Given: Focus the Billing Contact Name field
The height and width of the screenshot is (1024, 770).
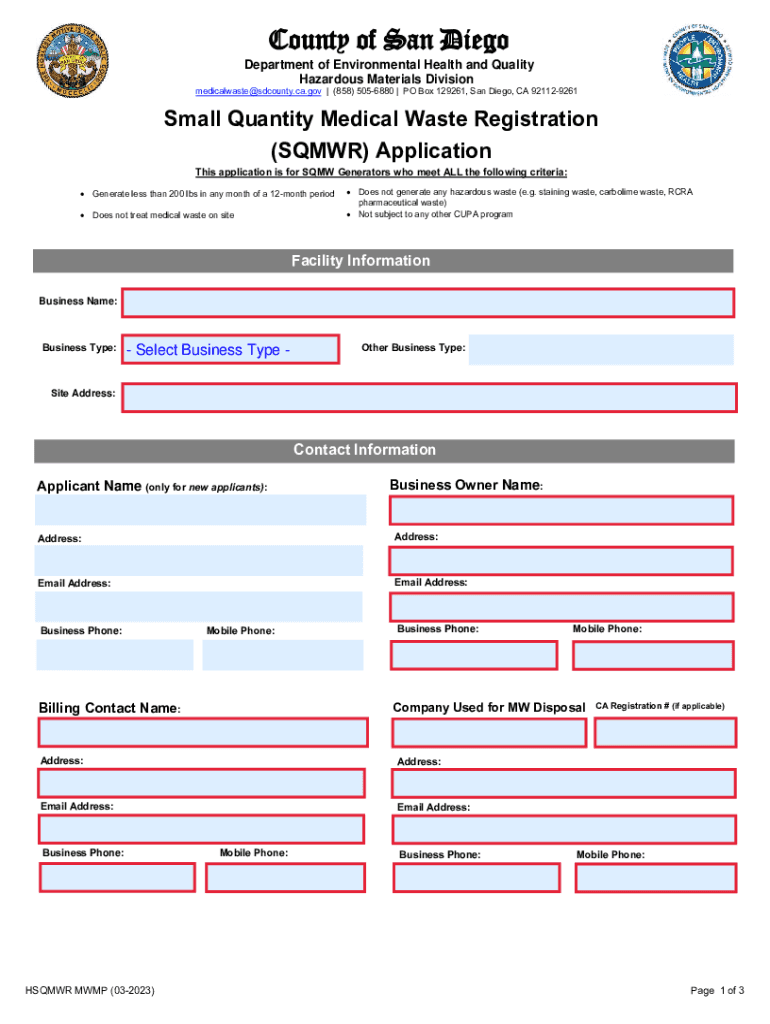Looking at the screenshot, I should [x=203, y=733].
